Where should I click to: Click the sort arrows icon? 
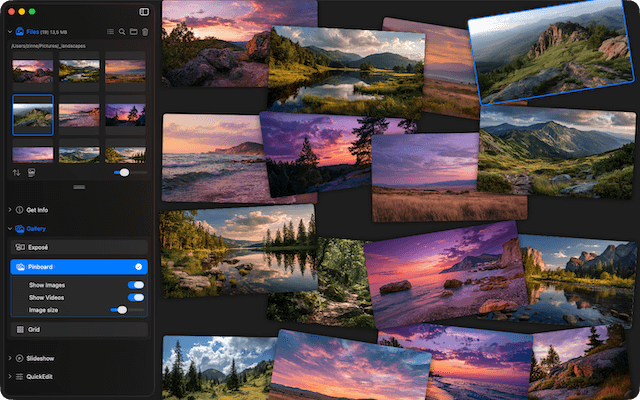click(x=16, y=173)
